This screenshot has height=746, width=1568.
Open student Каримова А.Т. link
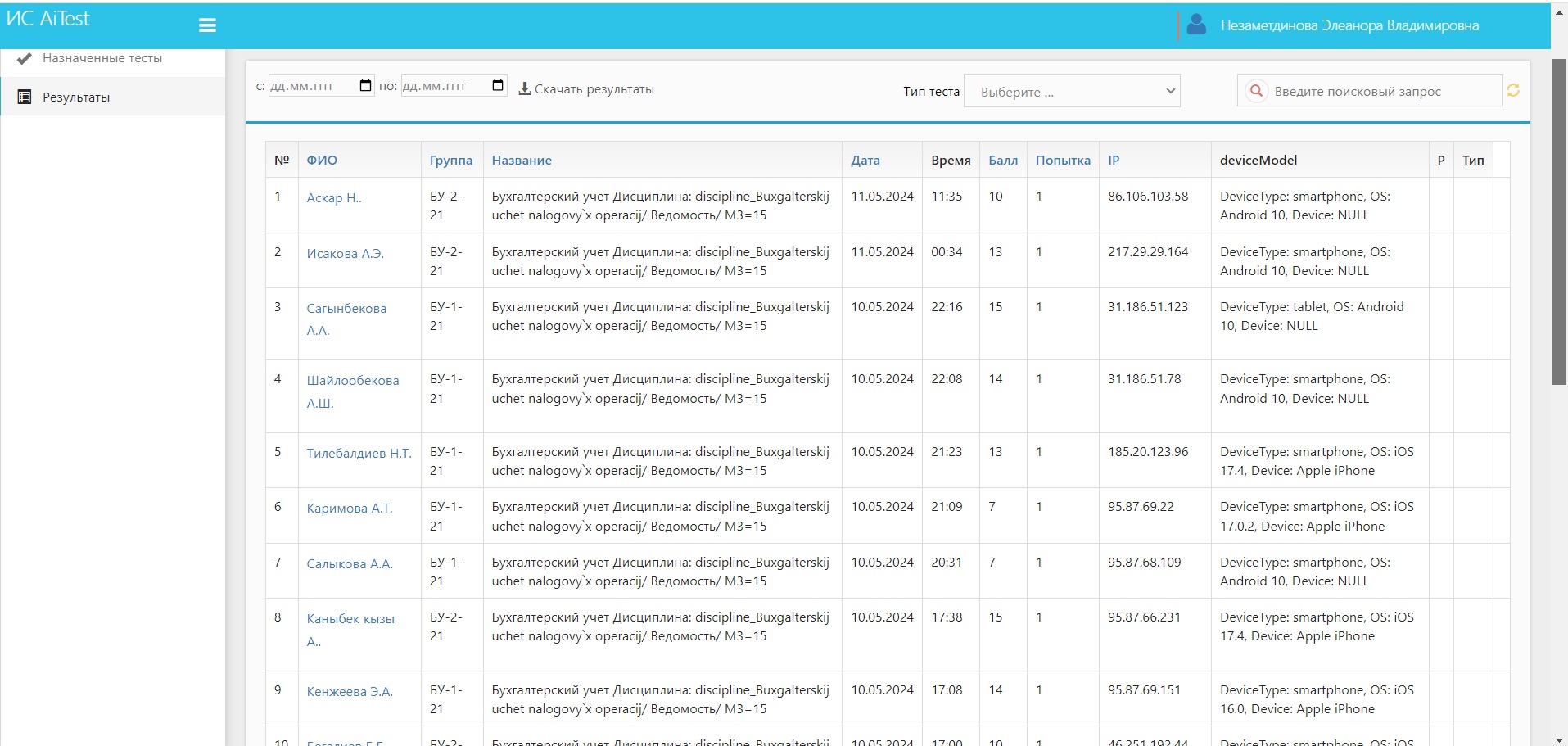point(350,509)
